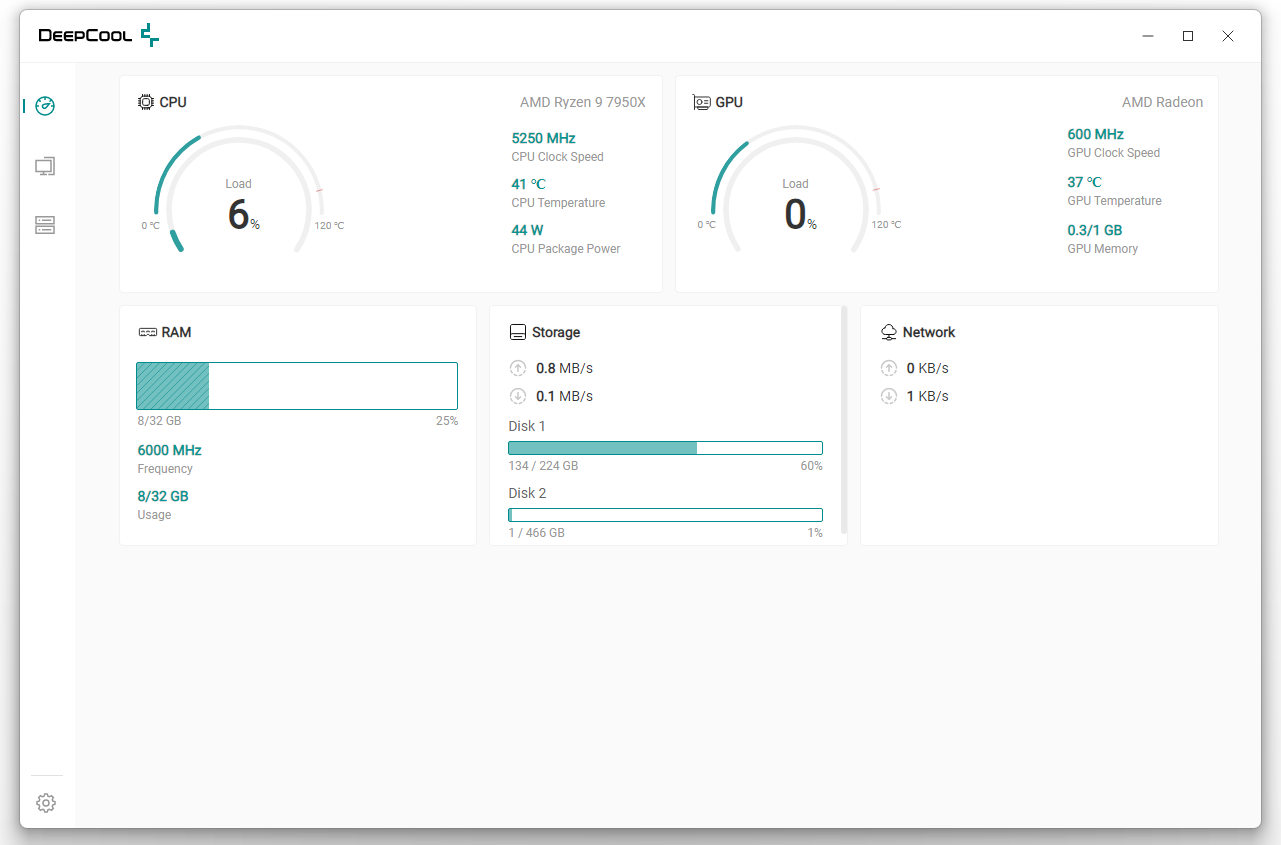Viewport: 1281px width, 845px height.
Task: Click the 0.1 MB/s storage rate
Action: pyautogui.click(x=564, y=396)
